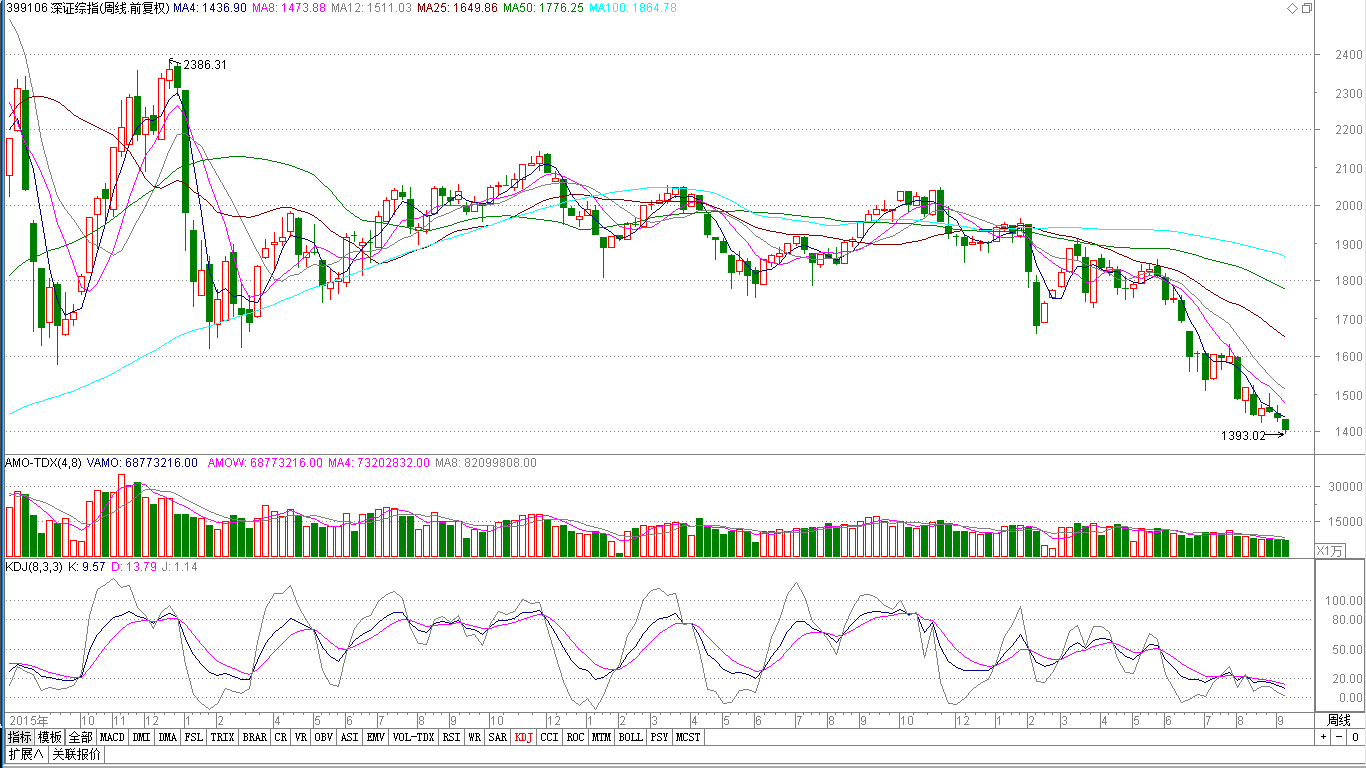This screenshot has height=768, width=1366.
Task: Click the MA50: 1776.25 legend value
Action: (x=543, y=8)
